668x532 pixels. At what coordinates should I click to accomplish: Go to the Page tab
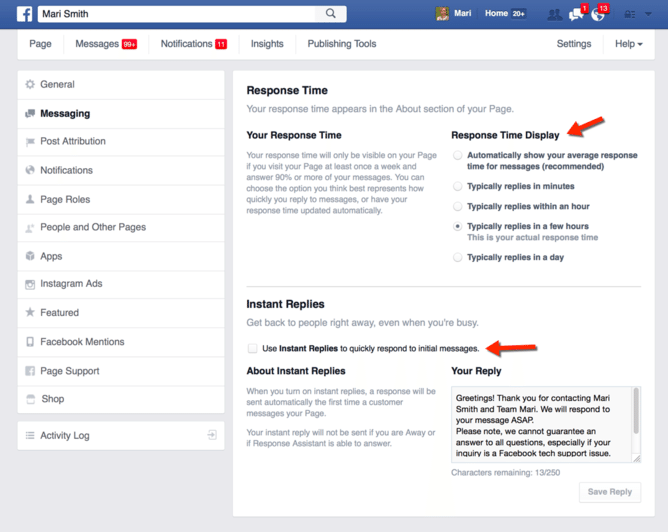click(40, 44)
